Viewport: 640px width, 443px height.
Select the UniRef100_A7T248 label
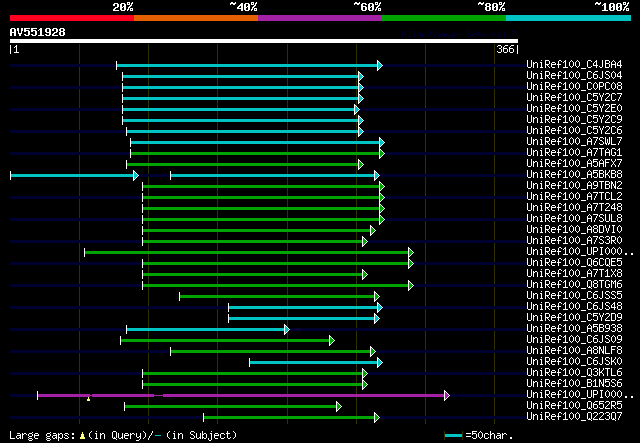point(574,208)
